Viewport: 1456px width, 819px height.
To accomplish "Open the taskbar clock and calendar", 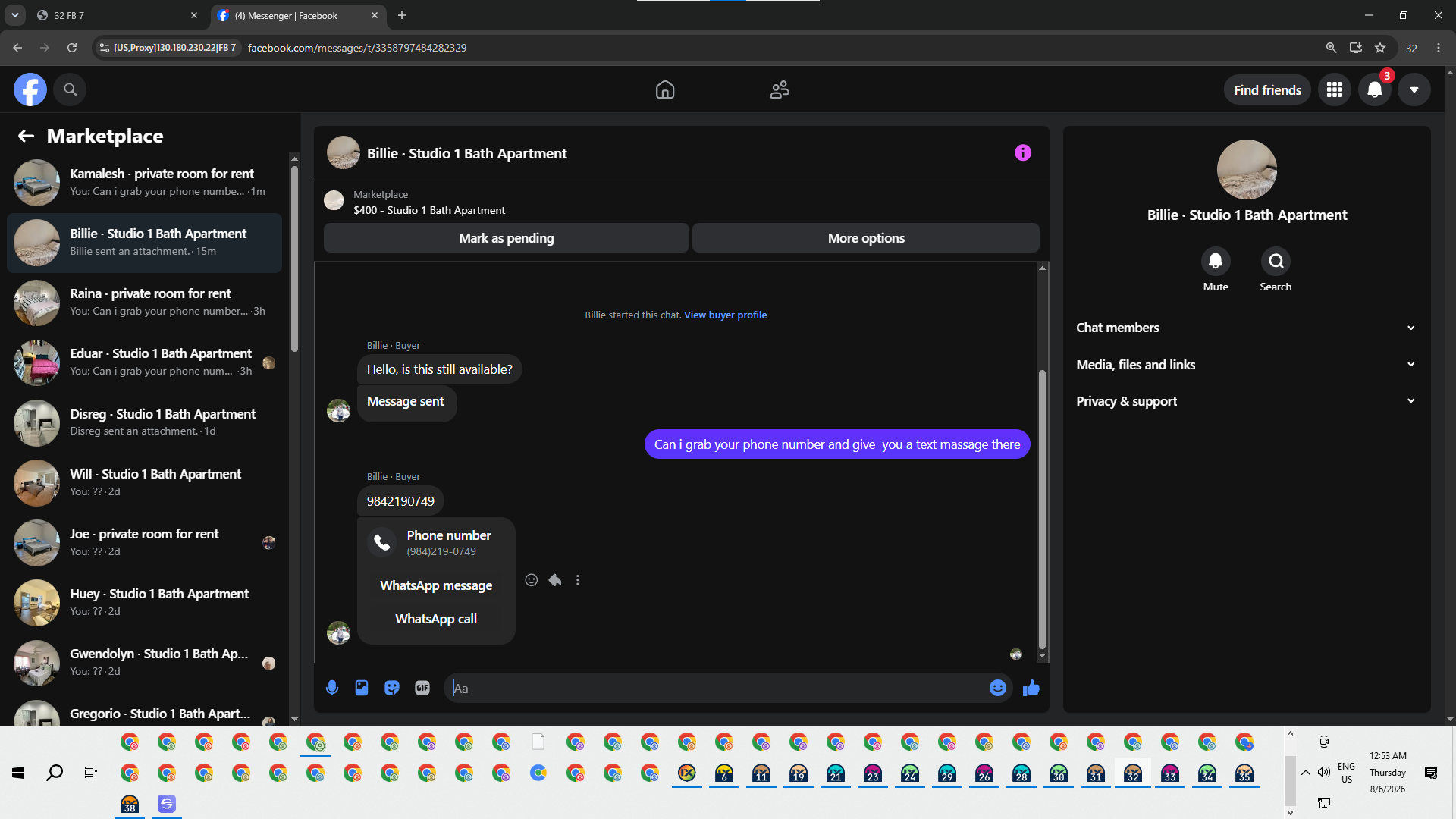I will pyautogui.click(x=1388, y=773).
